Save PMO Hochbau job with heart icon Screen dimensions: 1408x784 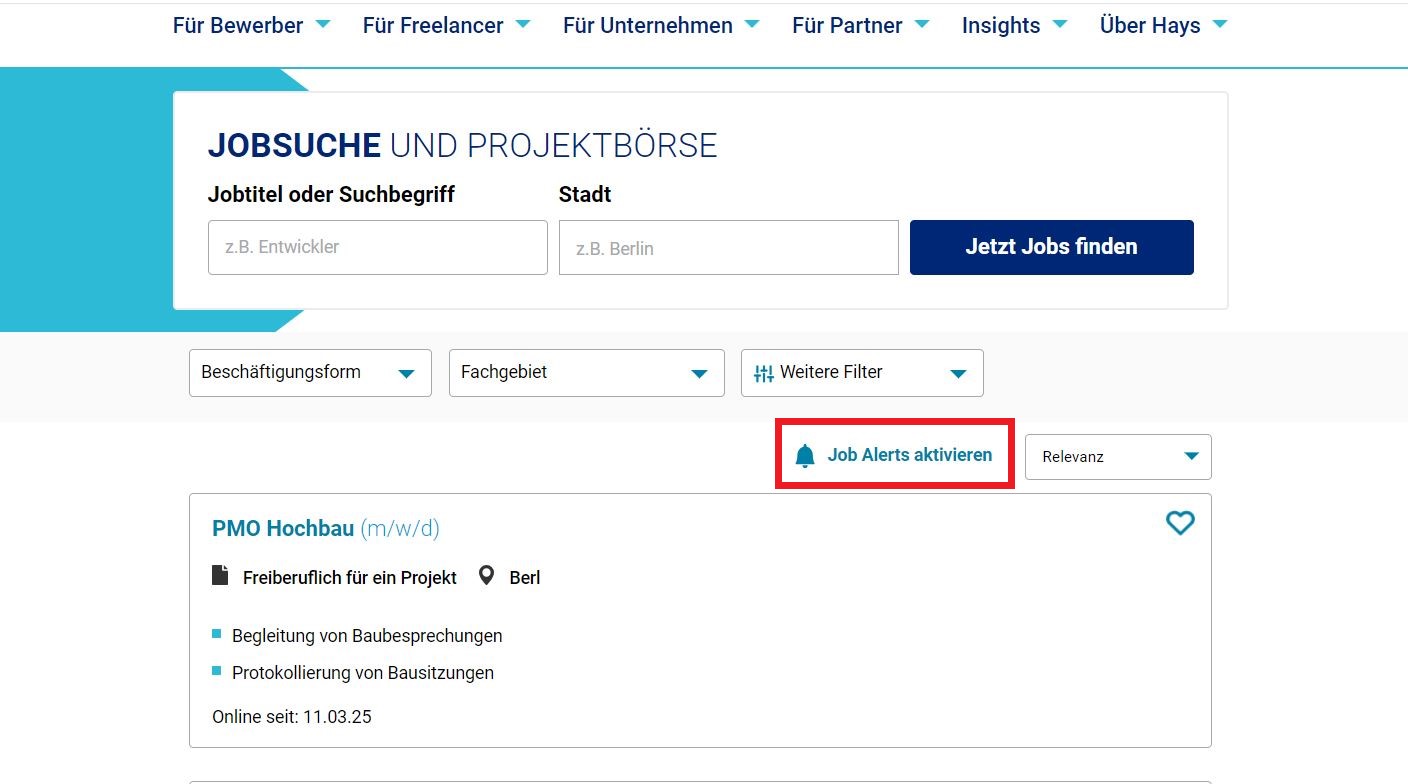pos(1181,523)
